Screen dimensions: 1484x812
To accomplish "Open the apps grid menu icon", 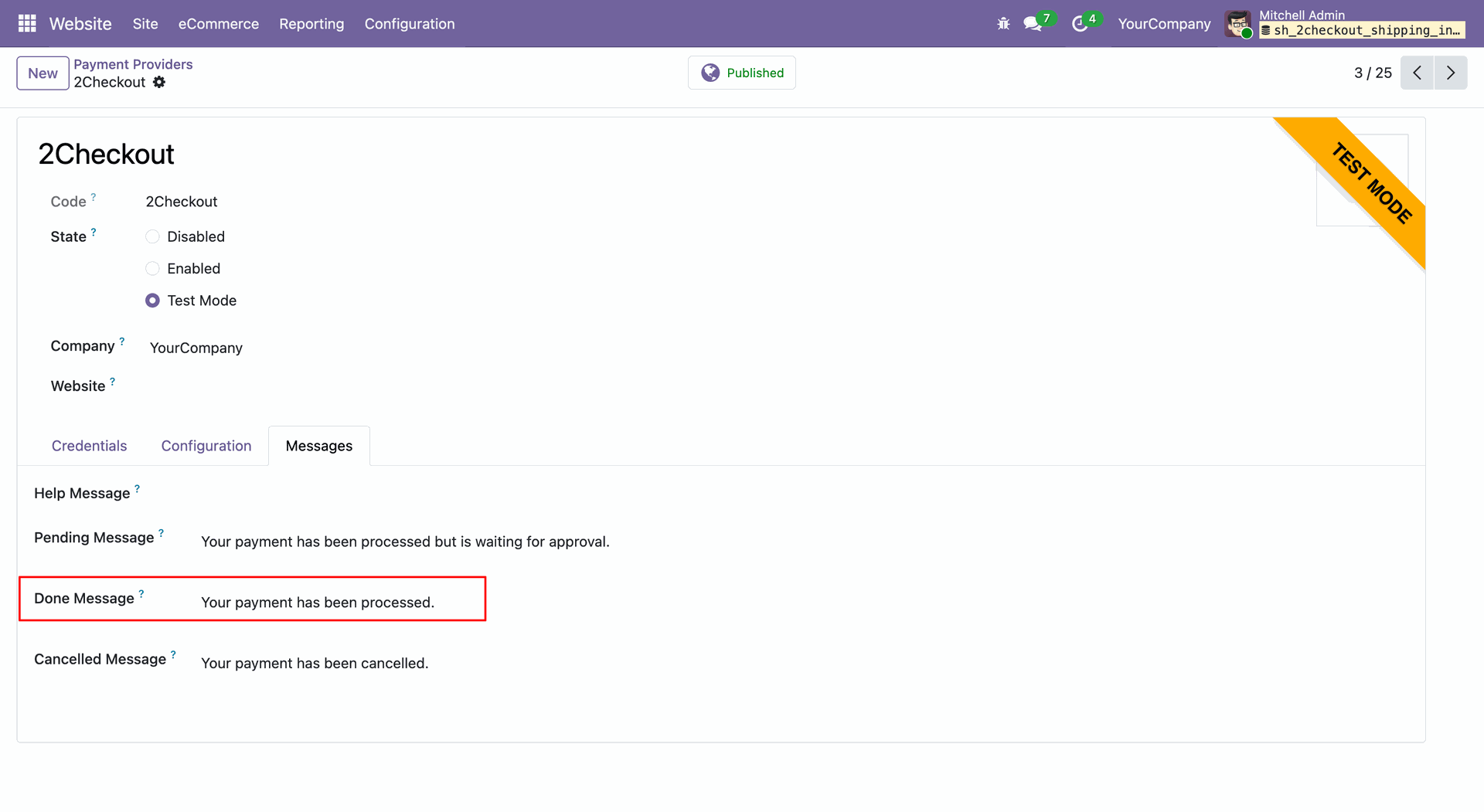I will [x=27, y=24].
